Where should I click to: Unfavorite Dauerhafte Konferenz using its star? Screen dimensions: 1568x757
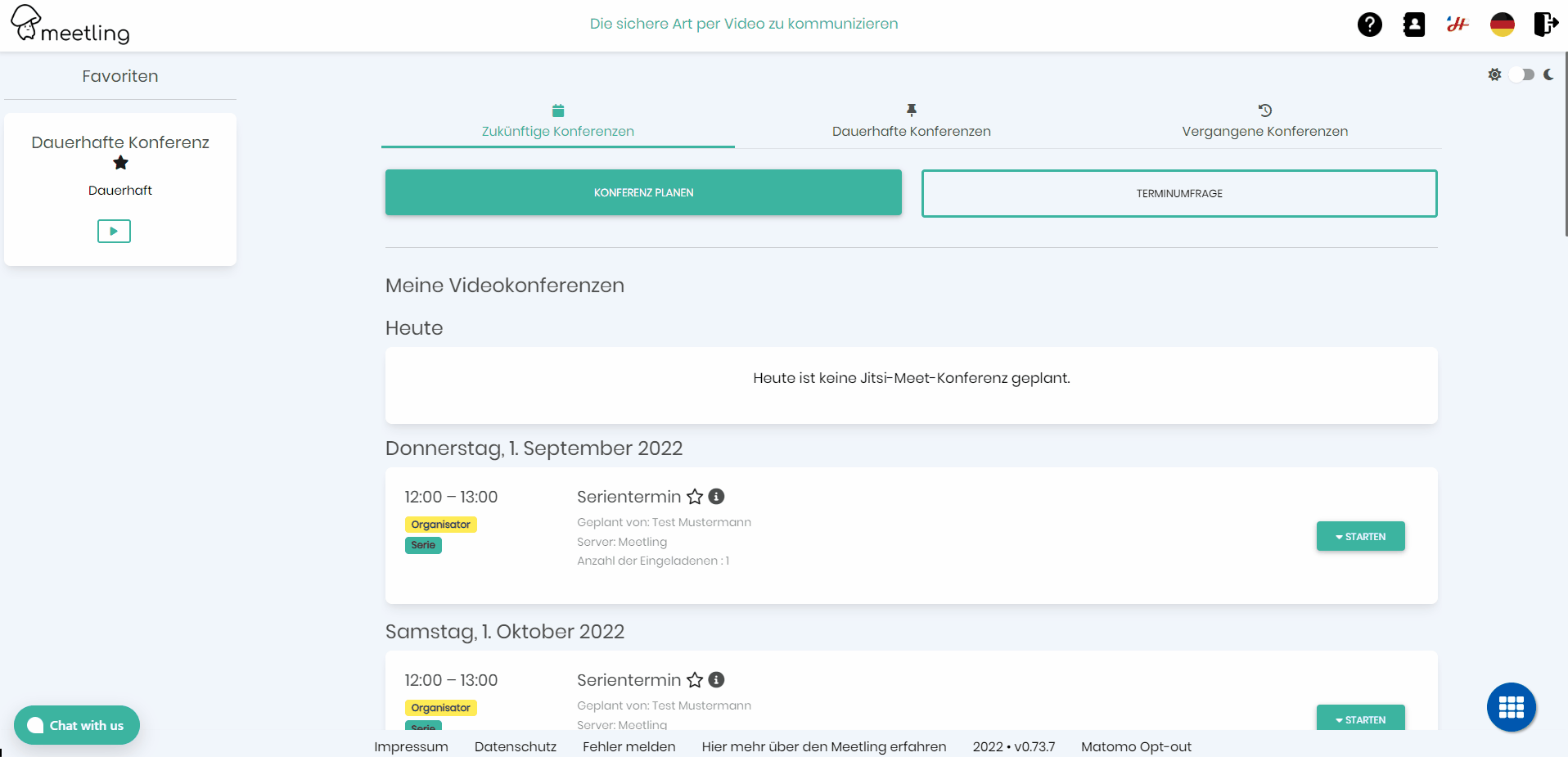click(119, 164)
